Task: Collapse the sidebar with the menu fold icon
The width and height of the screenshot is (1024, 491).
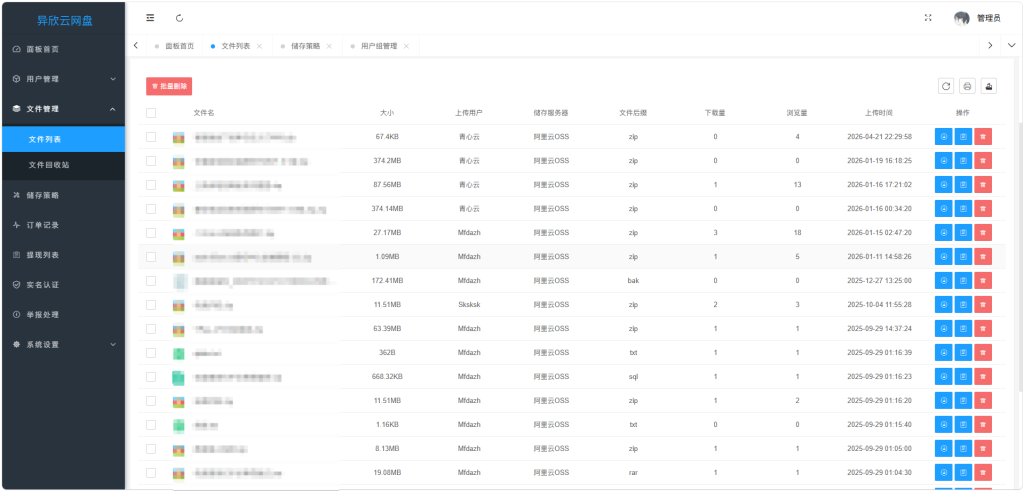Action: click(x=150, y=18)
